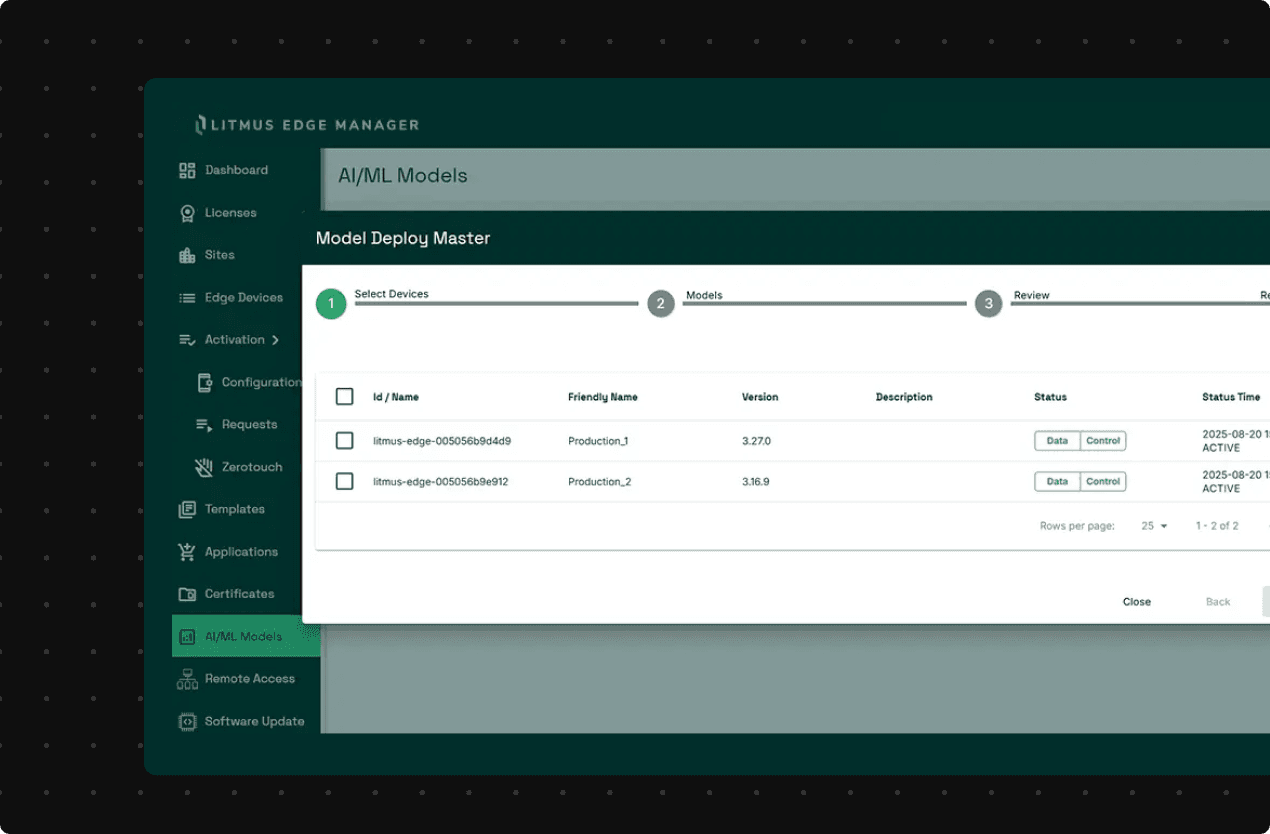Select the Applications menu entry
Image resolution: width=1270 pixels, height=834 pixels.
pyautogui.click(x=240, y=551)
